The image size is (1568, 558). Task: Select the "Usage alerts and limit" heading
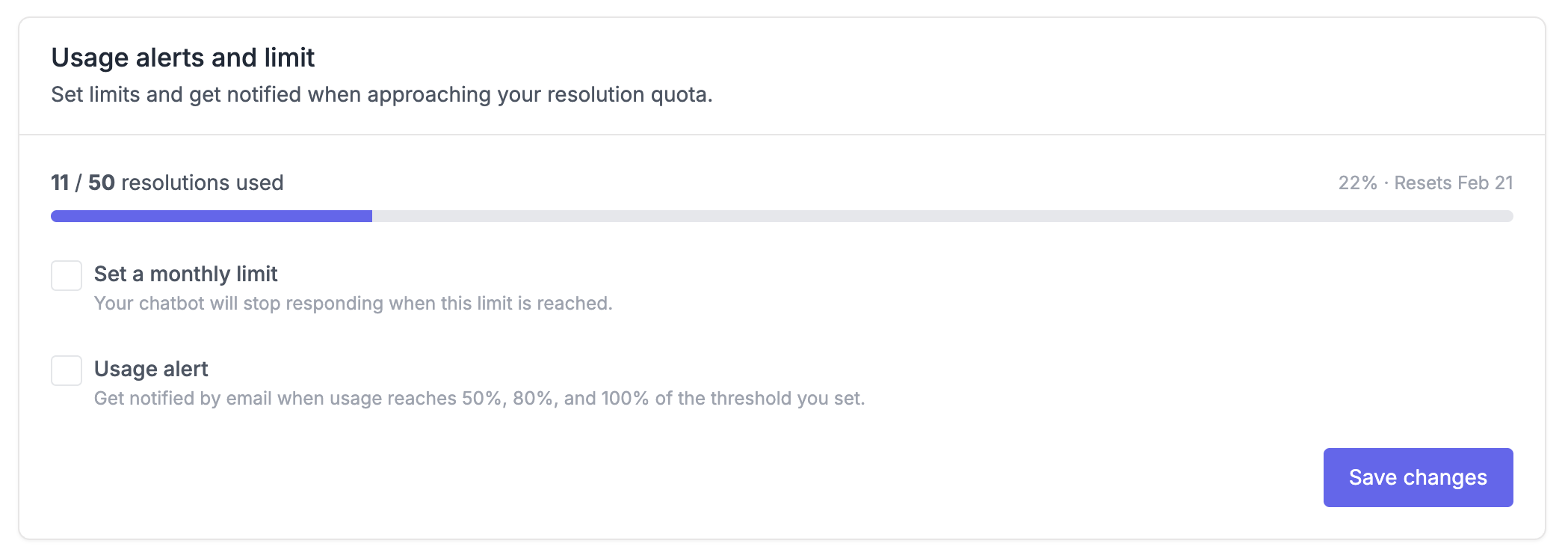[x=183, y=58]
